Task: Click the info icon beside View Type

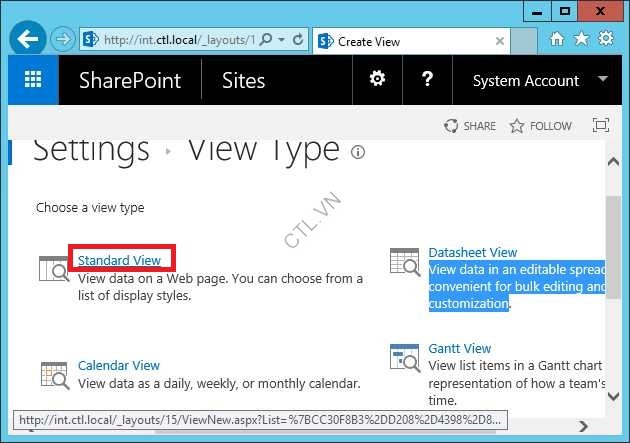Action: click(x=358, y=152)
